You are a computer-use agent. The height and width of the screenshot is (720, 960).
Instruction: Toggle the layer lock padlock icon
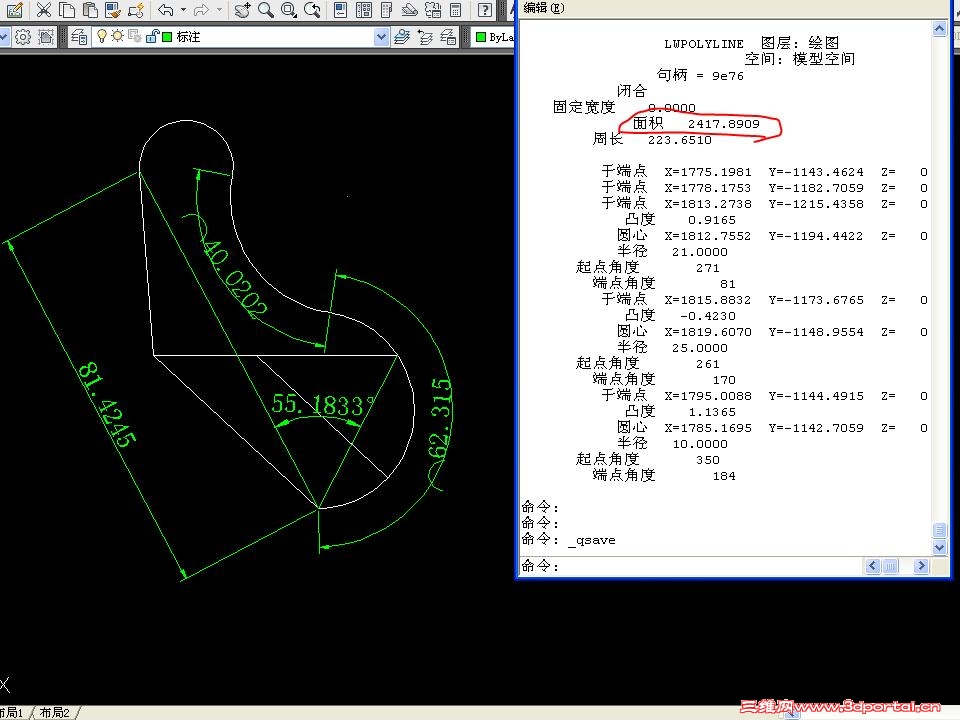[x=152, y=36]
